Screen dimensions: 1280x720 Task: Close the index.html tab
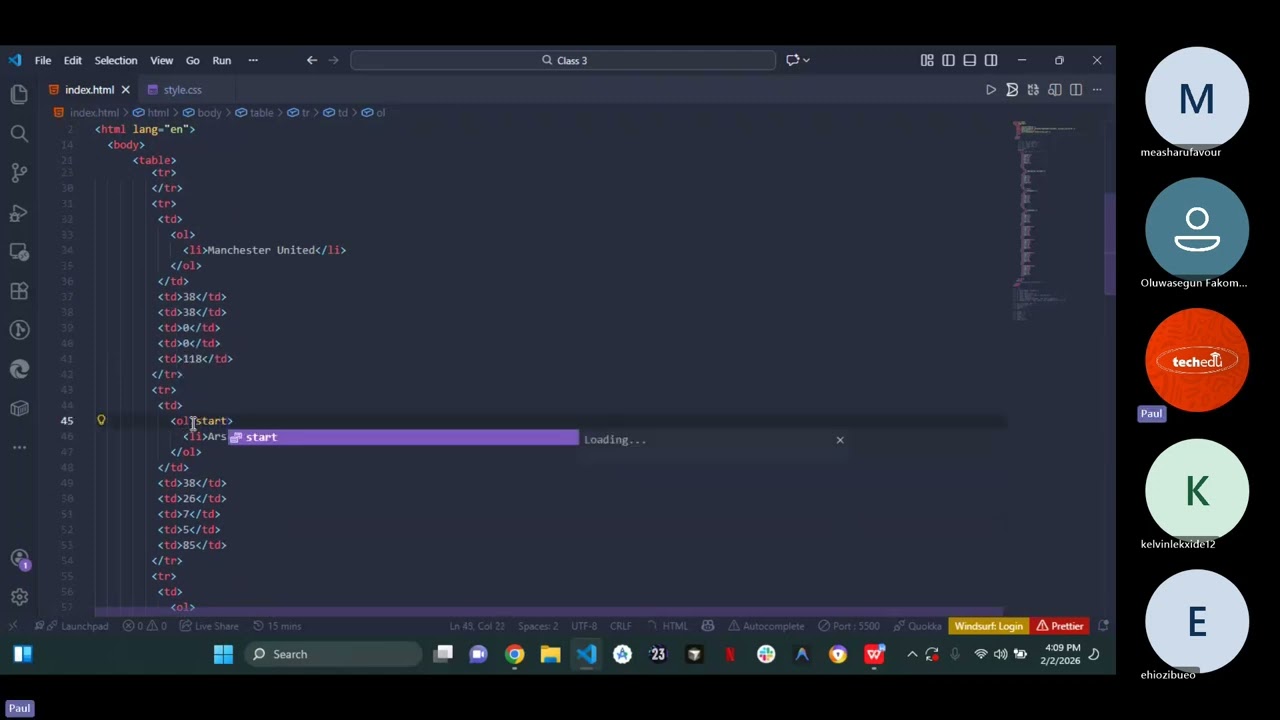click(x=125, y=90)
